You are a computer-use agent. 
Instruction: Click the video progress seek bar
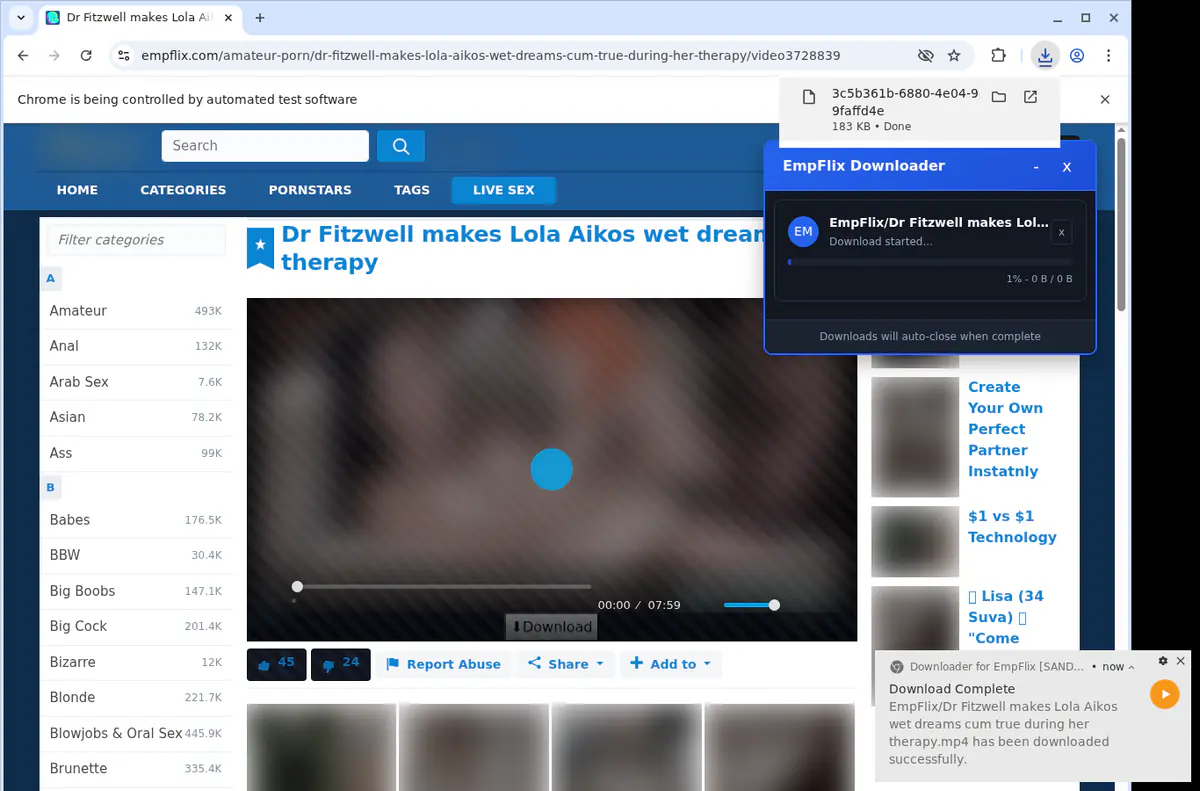pos(443,587)
